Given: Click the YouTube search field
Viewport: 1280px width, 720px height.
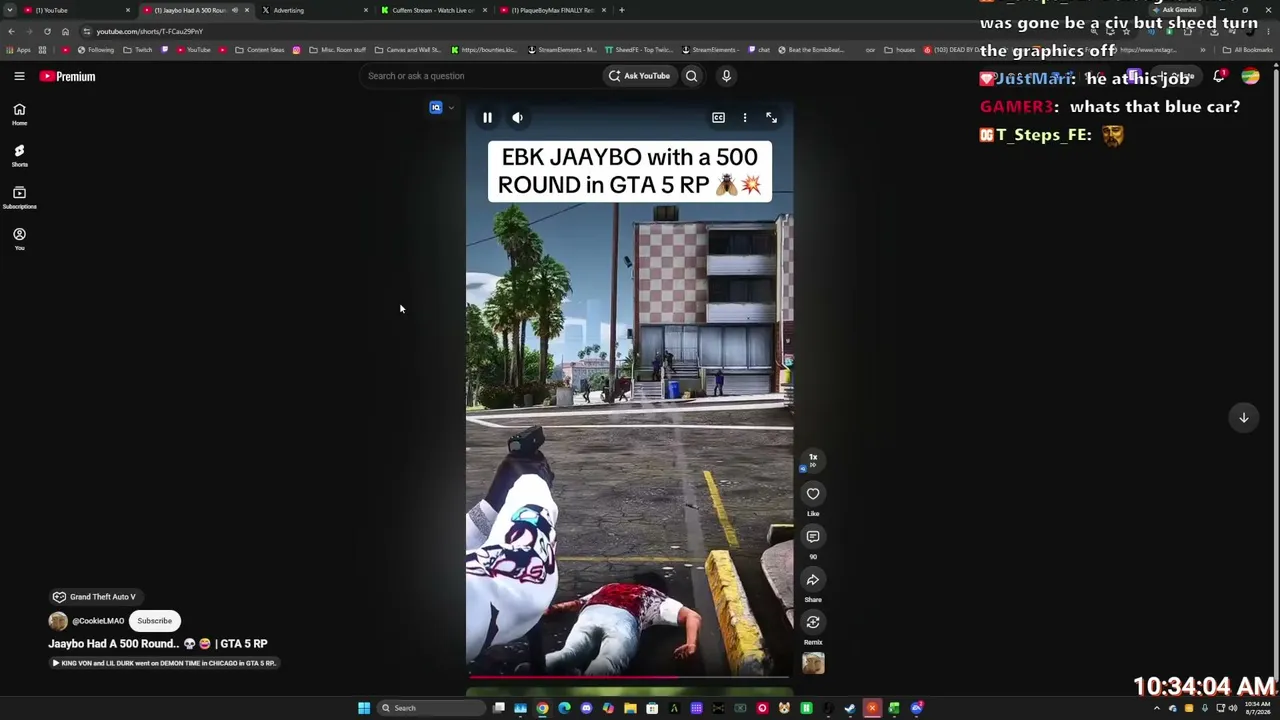Looking at the screenshot, I should click(480, 76).
